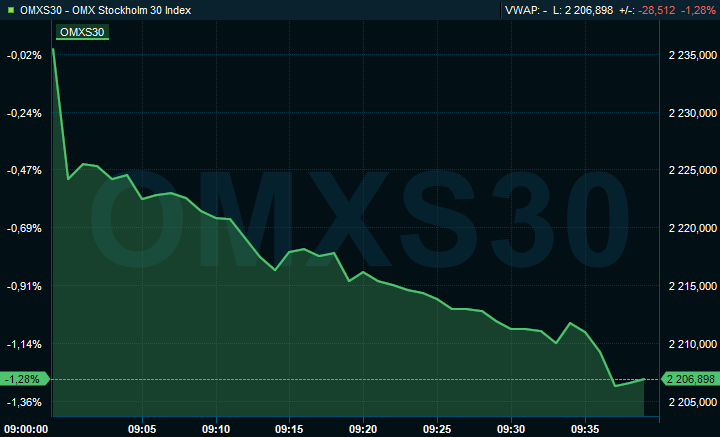This screenshot has height=437, width=720.
Task: Click the 2 230,000 right axis label
Action: coord(692,113)
